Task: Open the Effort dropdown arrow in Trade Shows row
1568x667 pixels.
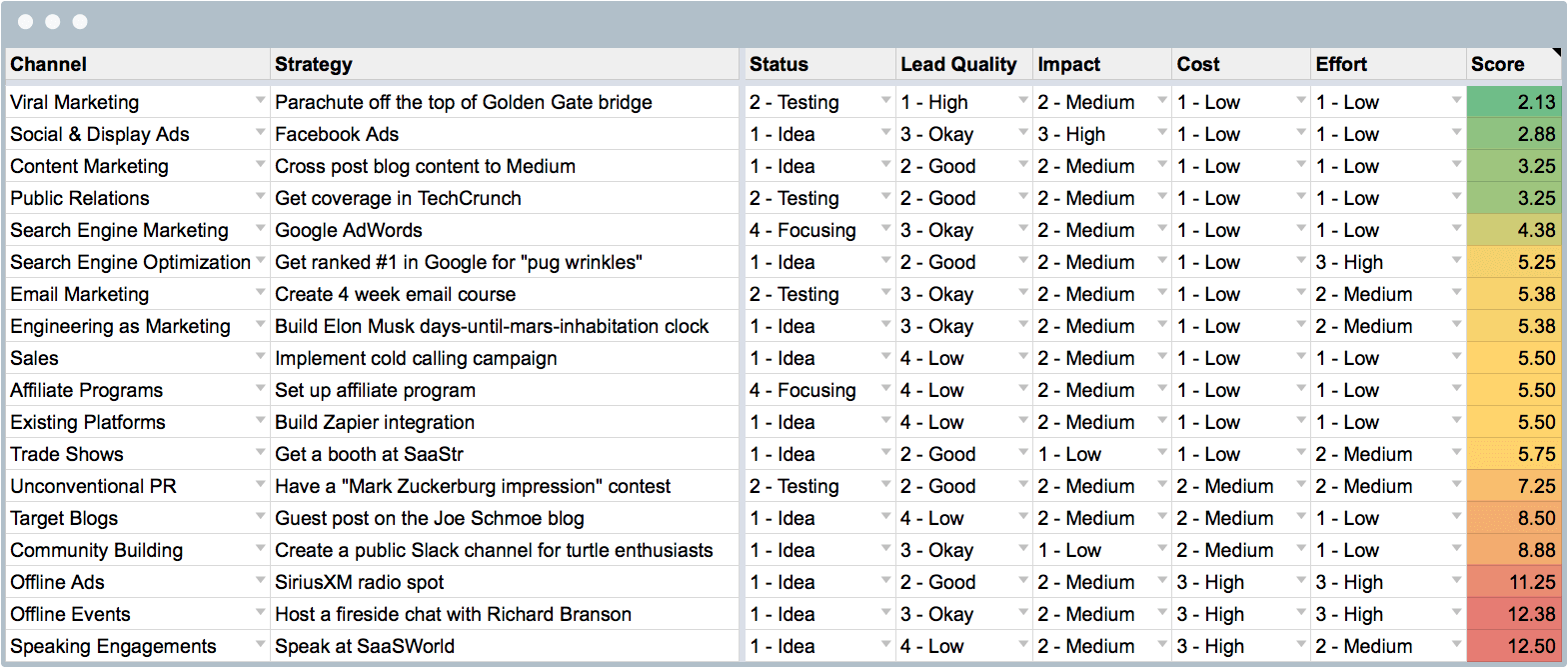Action: [x=1456, y=452]
